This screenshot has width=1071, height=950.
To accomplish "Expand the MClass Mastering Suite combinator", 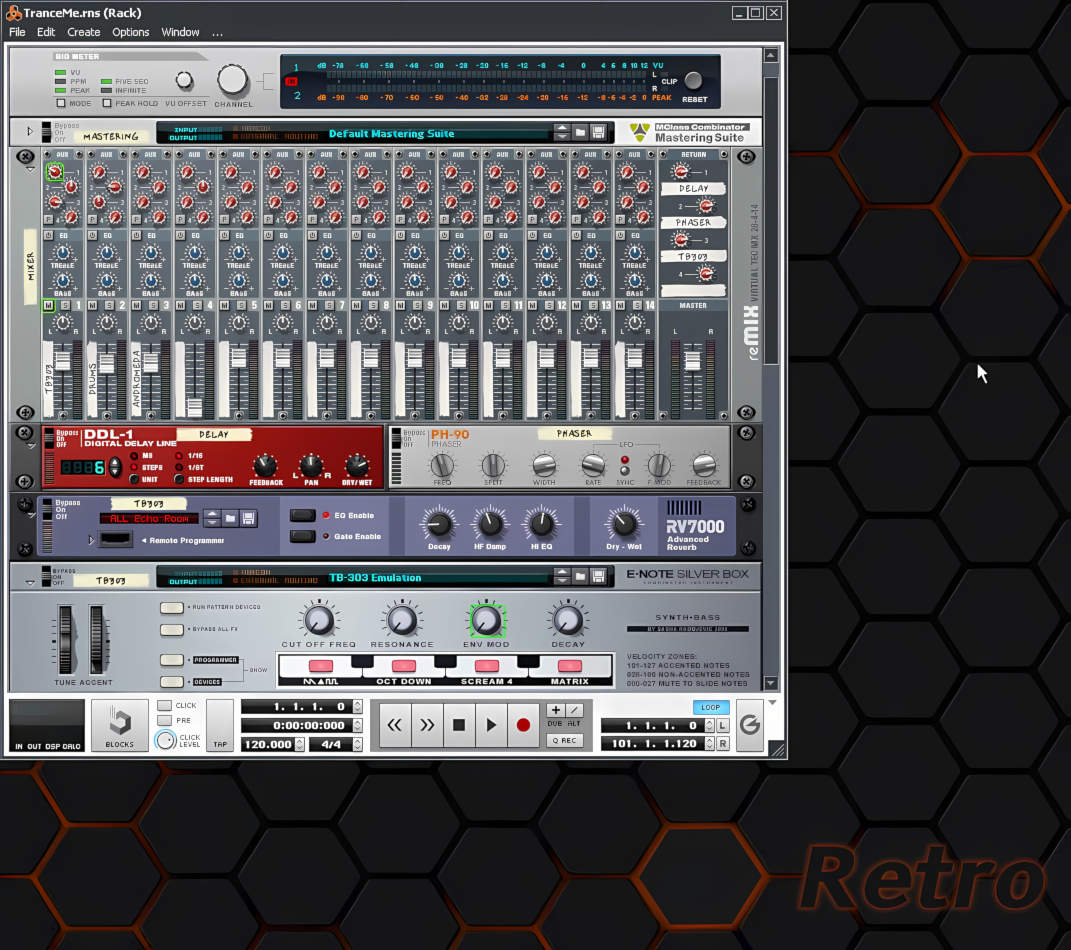I will [x=30, y=130].
